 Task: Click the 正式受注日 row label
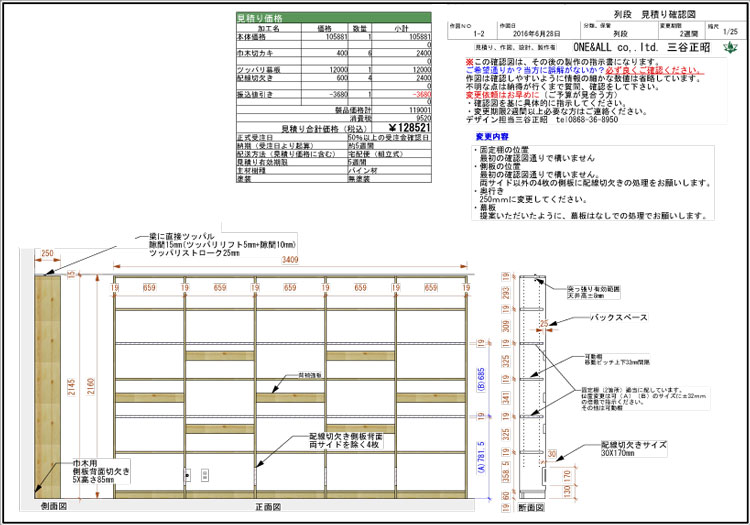[255, 138]
